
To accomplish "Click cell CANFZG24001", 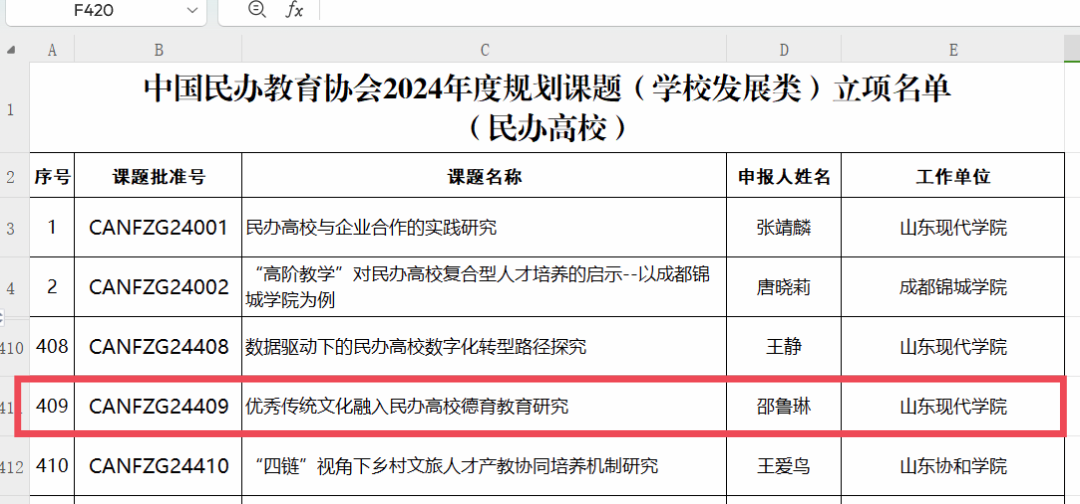I will point(158,227).
